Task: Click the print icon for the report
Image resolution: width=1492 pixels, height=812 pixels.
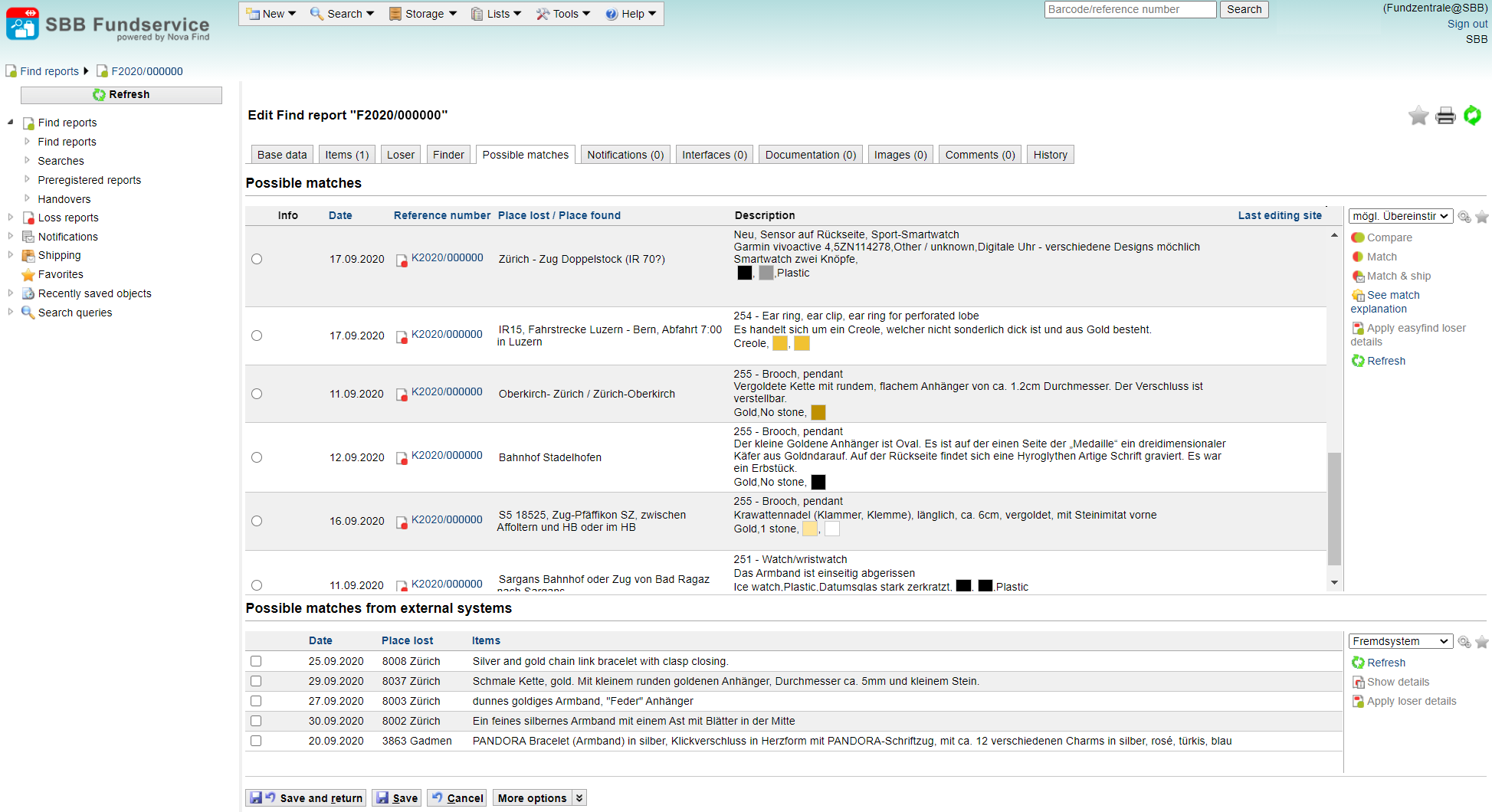Action: 1445,116
